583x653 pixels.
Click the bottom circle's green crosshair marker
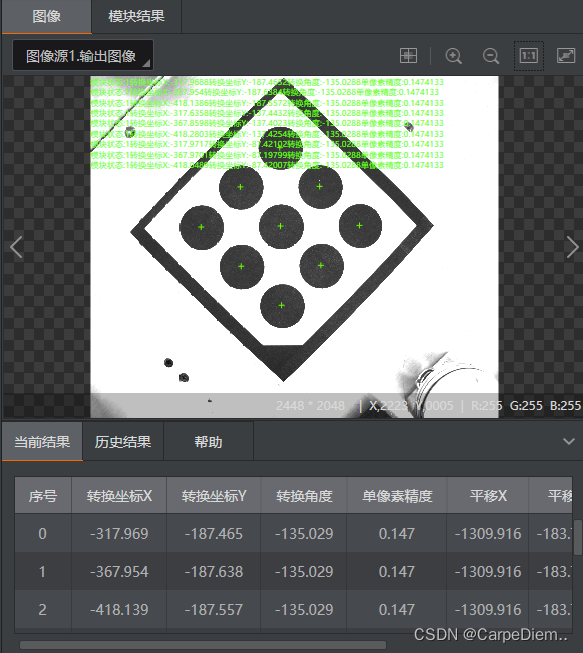(282, 305)
